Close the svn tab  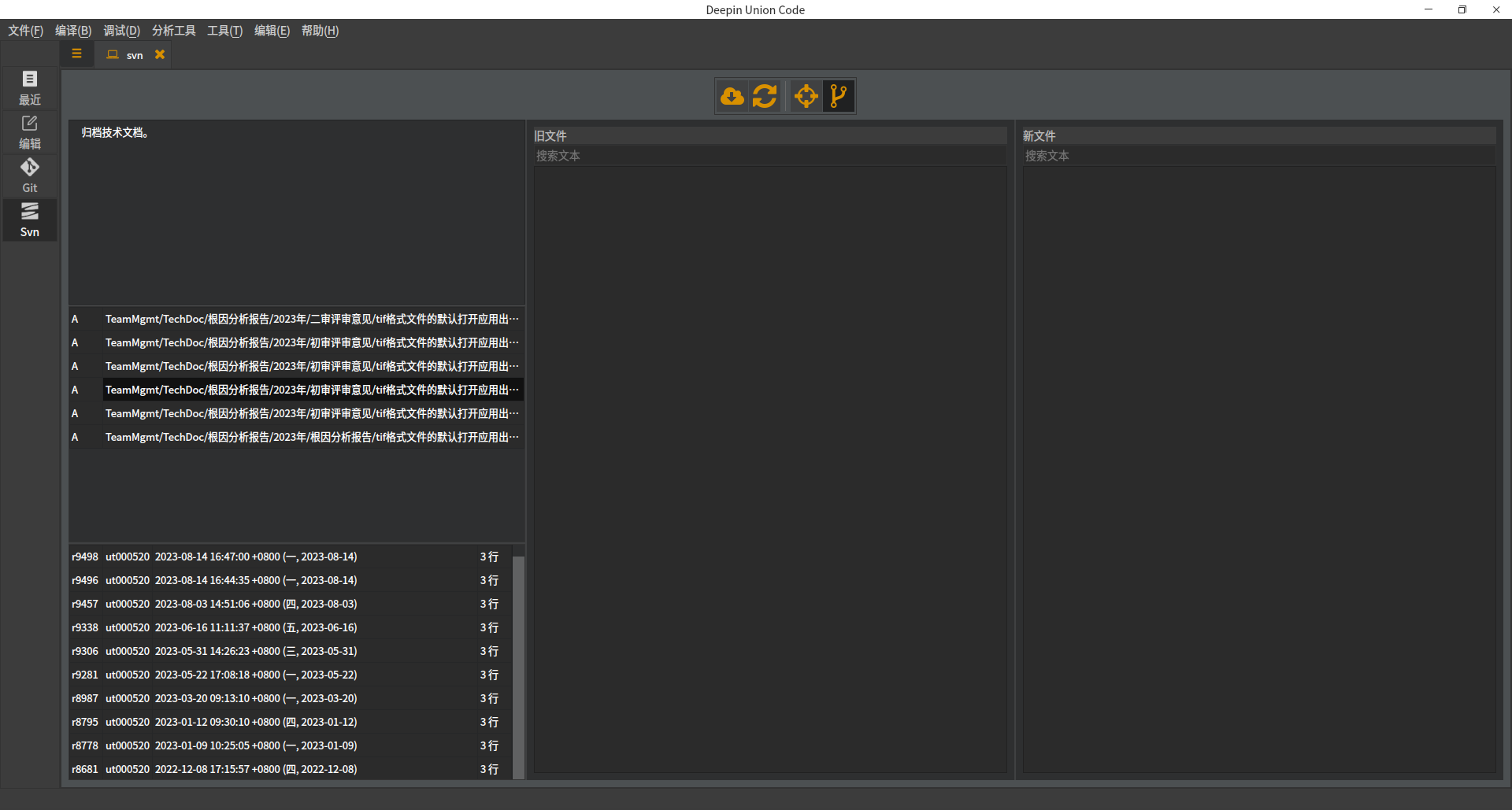(160, 54)
